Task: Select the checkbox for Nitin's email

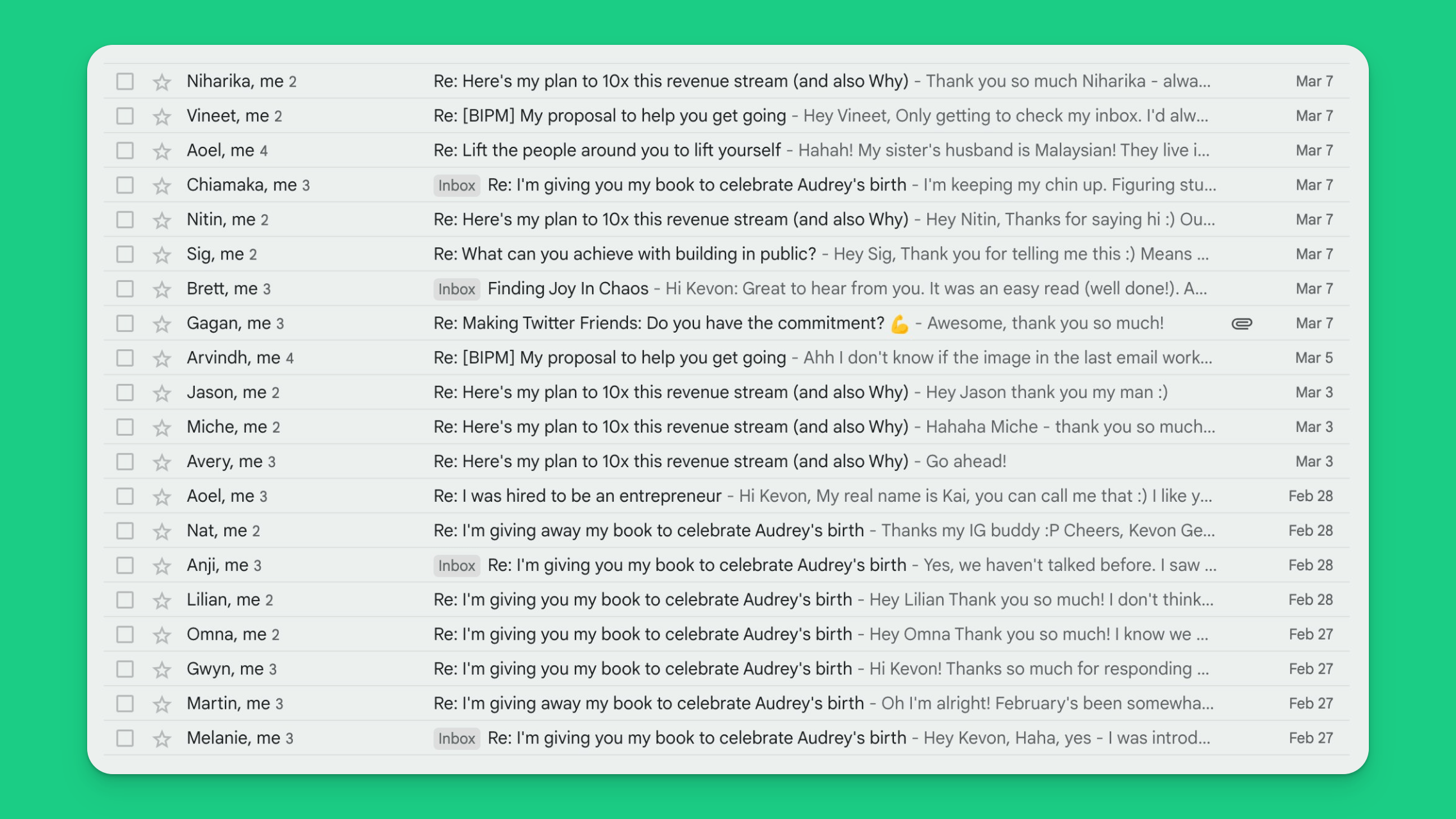Action: (x=125, y=220)
